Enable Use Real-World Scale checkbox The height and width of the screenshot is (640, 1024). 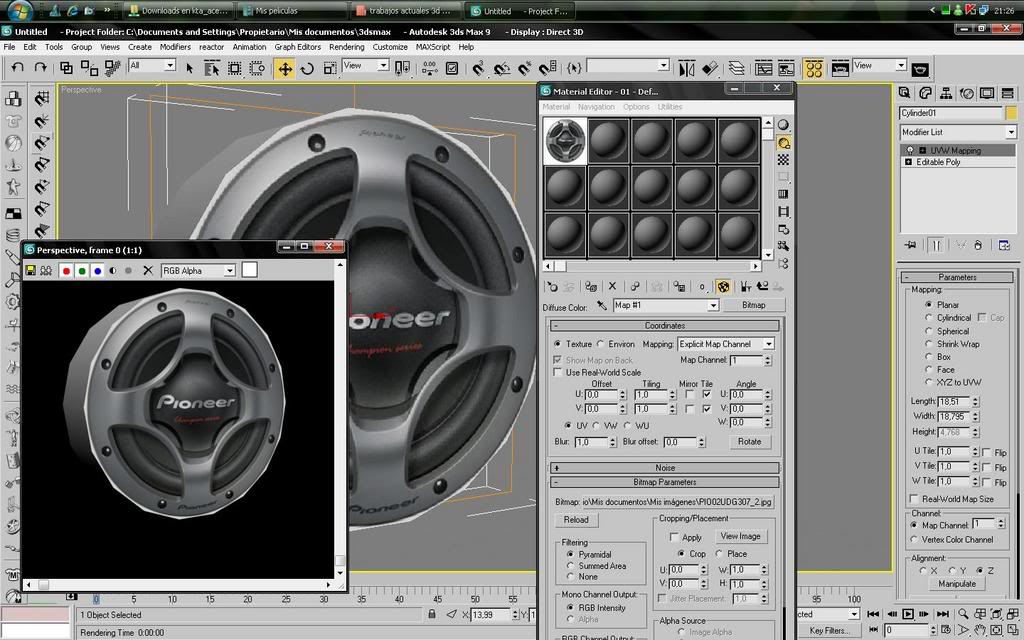point(557,372)
